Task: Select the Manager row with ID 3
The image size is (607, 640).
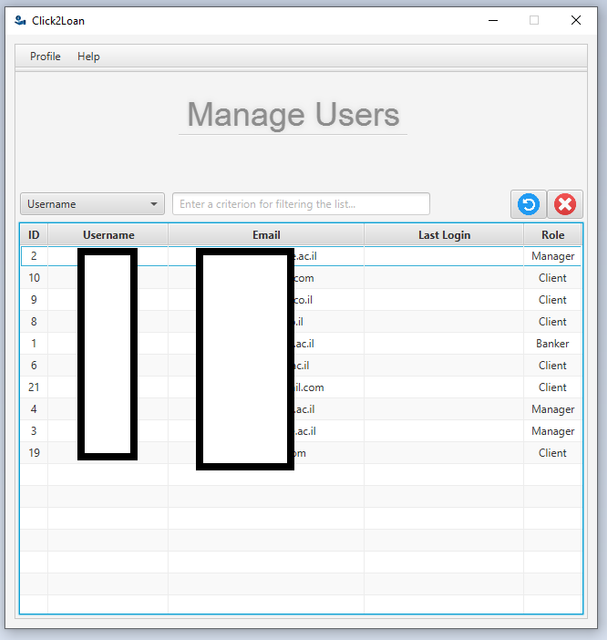Action: click(301, 431)
